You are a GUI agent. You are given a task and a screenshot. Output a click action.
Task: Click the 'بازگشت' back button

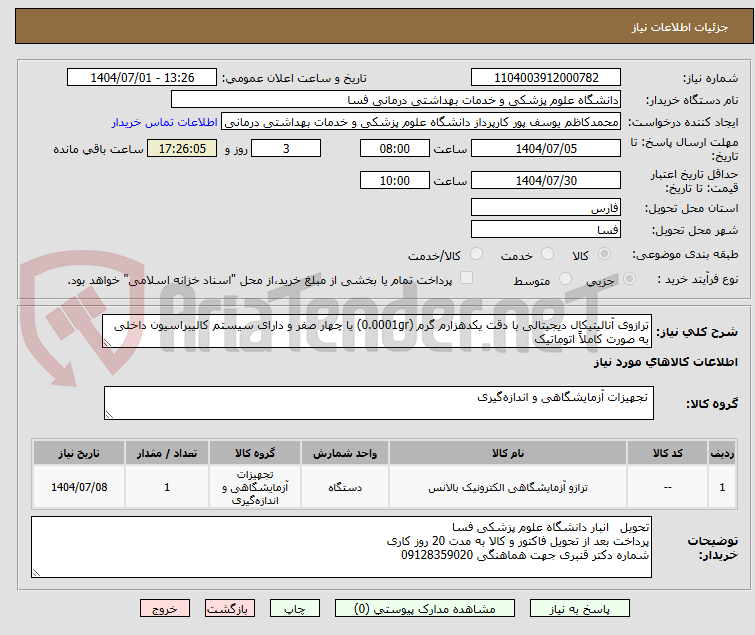[230, 609]
